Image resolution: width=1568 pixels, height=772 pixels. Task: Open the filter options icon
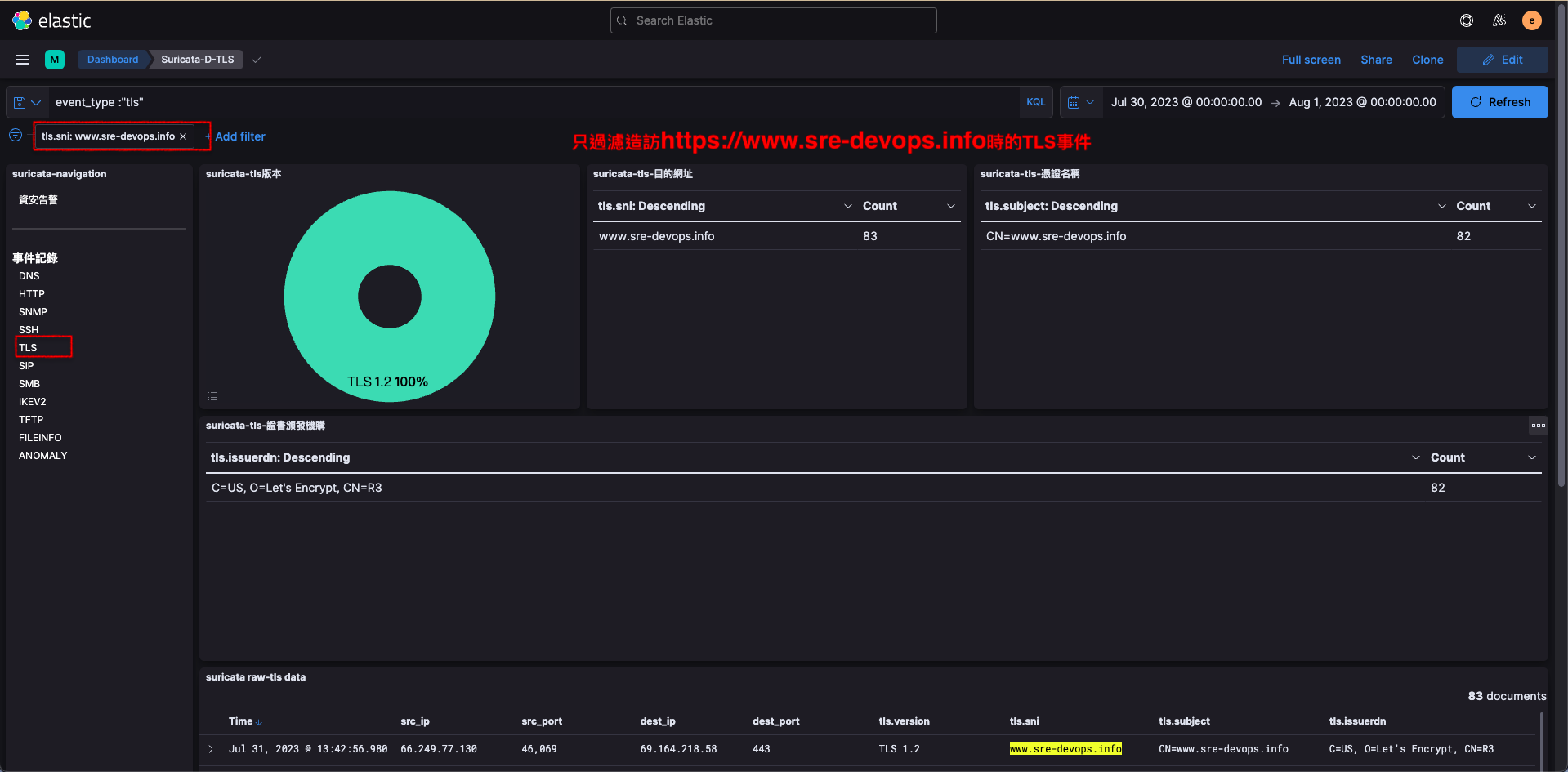click(x=16, y=136)
